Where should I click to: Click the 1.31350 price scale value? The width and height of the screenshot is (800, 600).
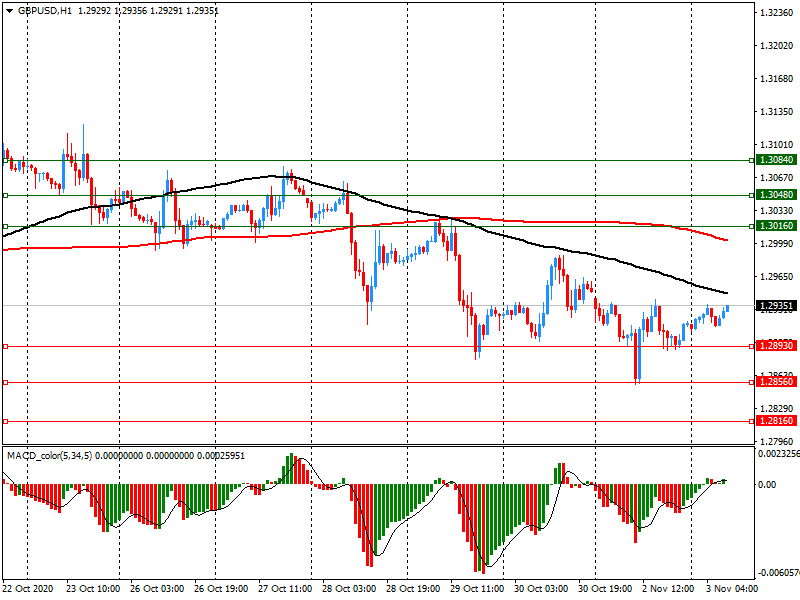[777, 112]
